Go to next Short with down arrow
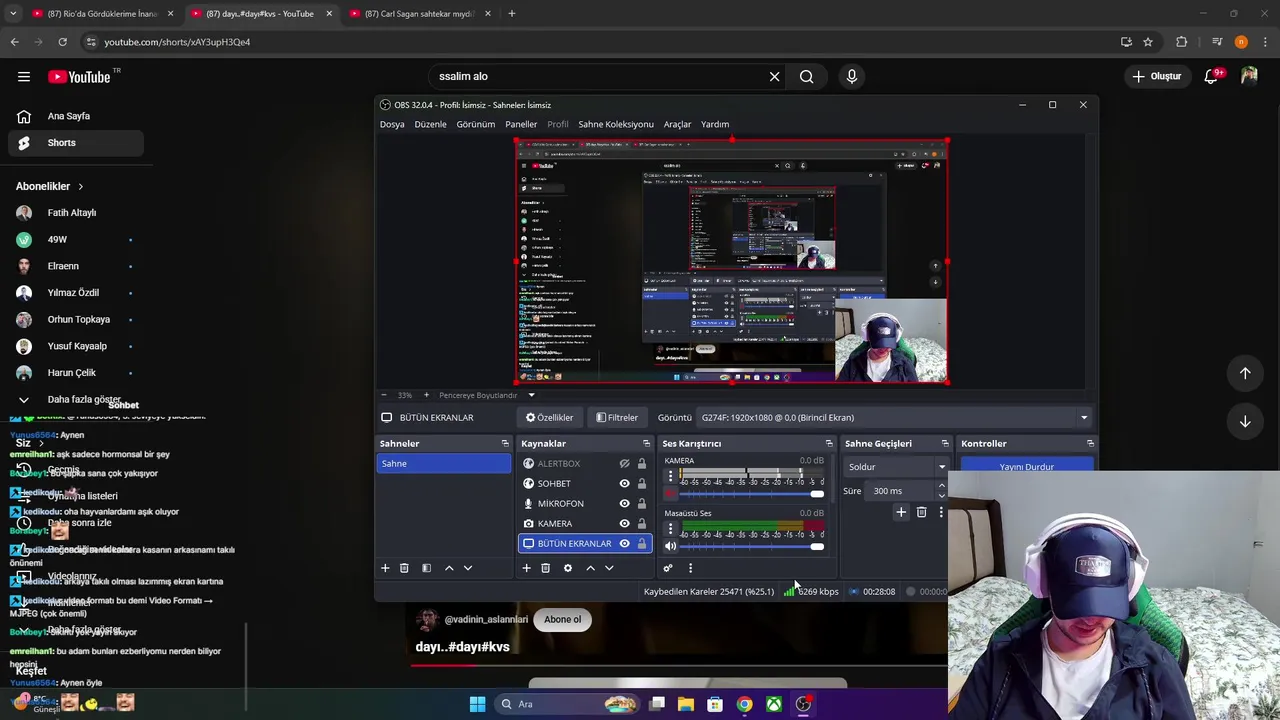This screenshot has height=720, width=1280. click(x=1245, y=422)
